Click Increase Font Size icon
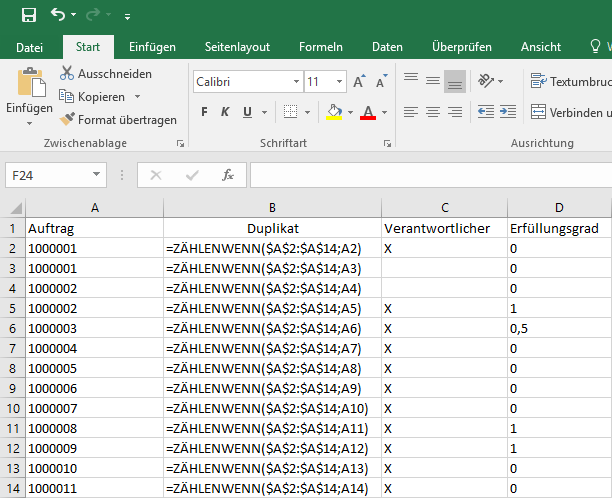 click(x=359, y=81)
